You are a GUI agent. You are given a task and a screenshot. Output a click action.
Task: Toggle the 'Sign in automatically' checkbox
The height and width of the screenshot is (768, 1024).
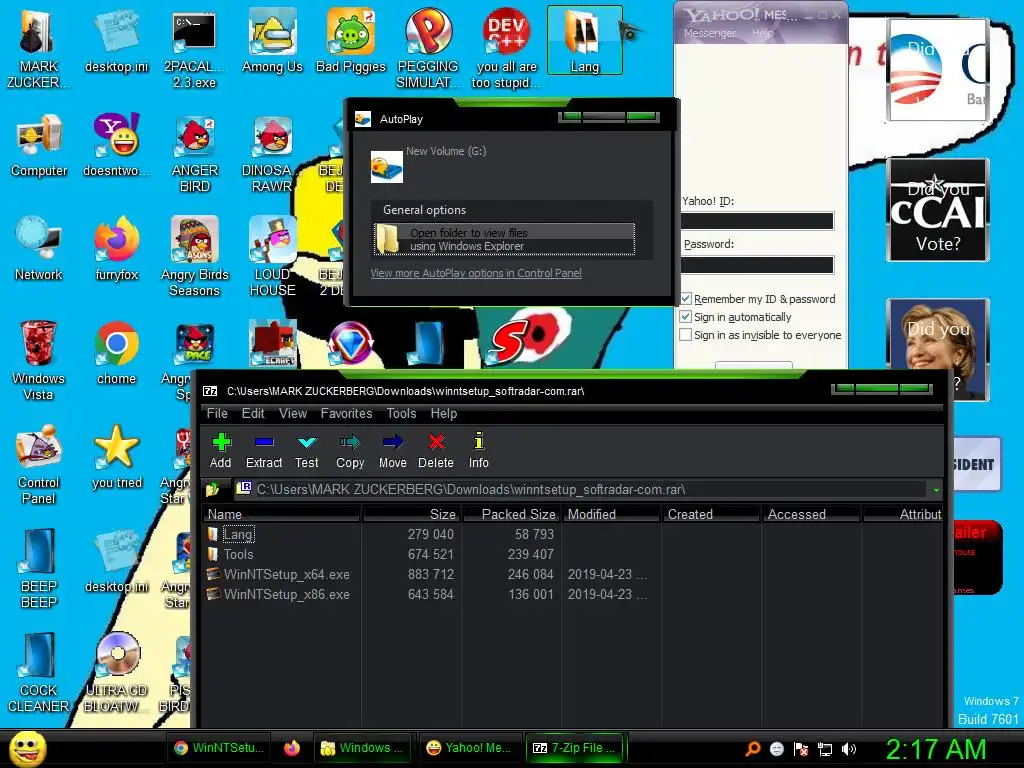click(686, 317)
